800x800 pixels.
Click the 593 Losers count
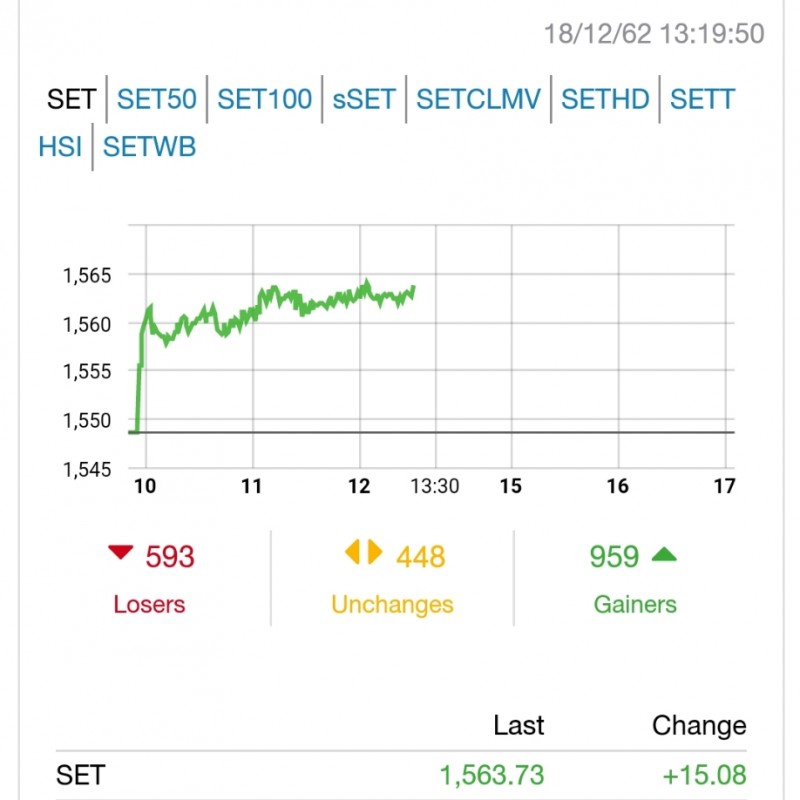(170, 557)
